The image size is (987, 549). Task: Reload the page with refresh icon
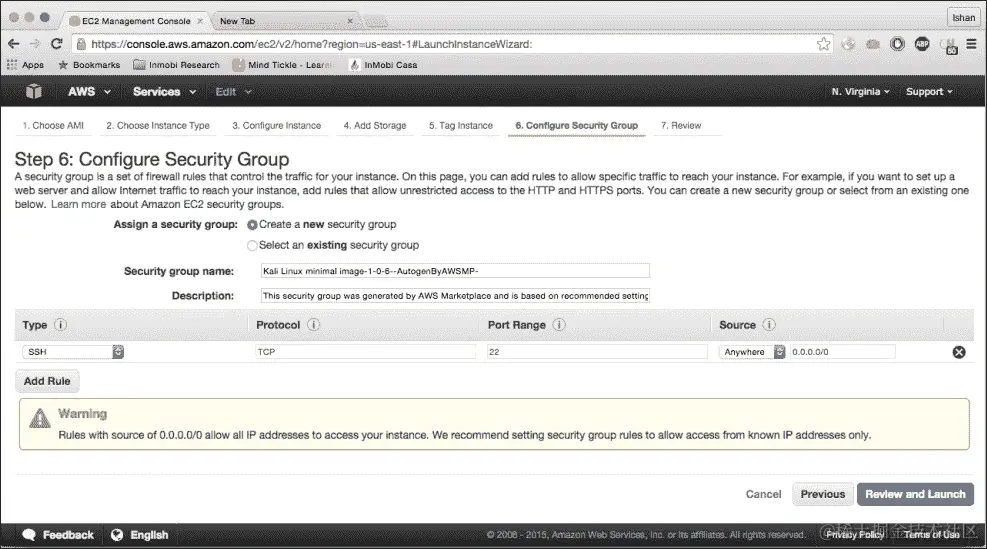tap(57, 44)
